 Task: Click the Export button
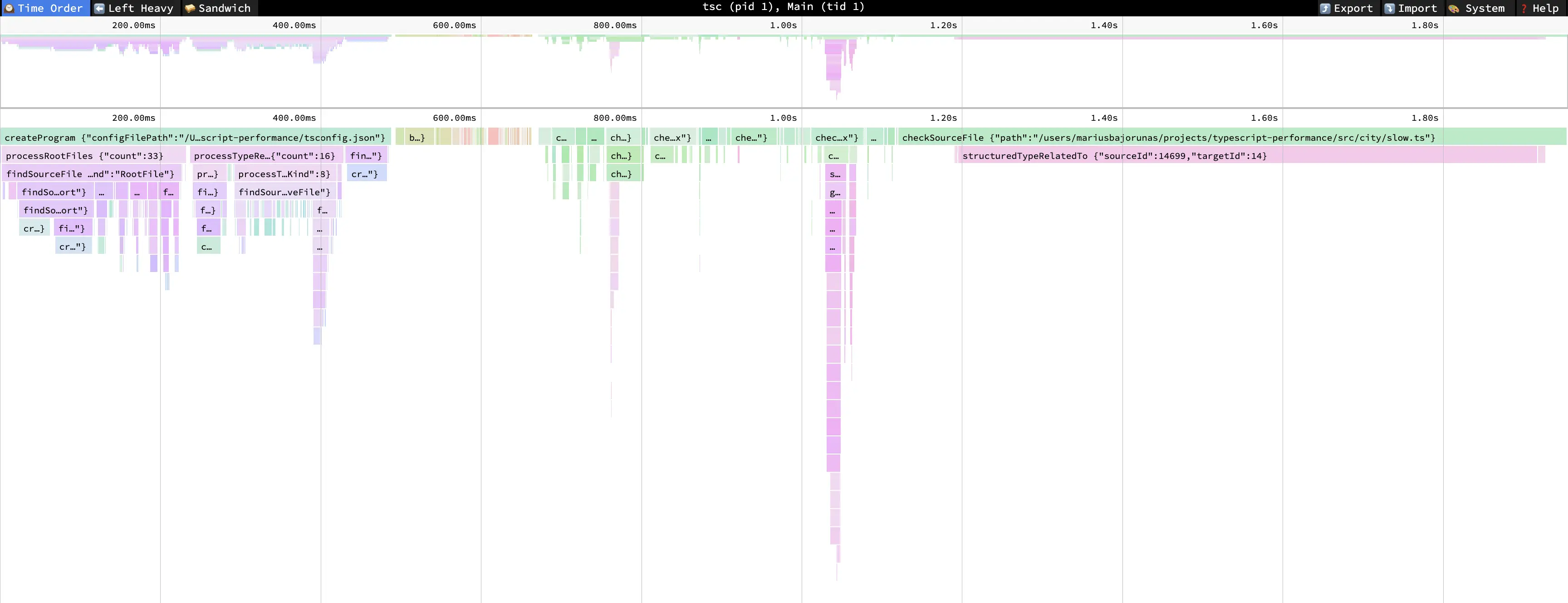[1347, 8]
